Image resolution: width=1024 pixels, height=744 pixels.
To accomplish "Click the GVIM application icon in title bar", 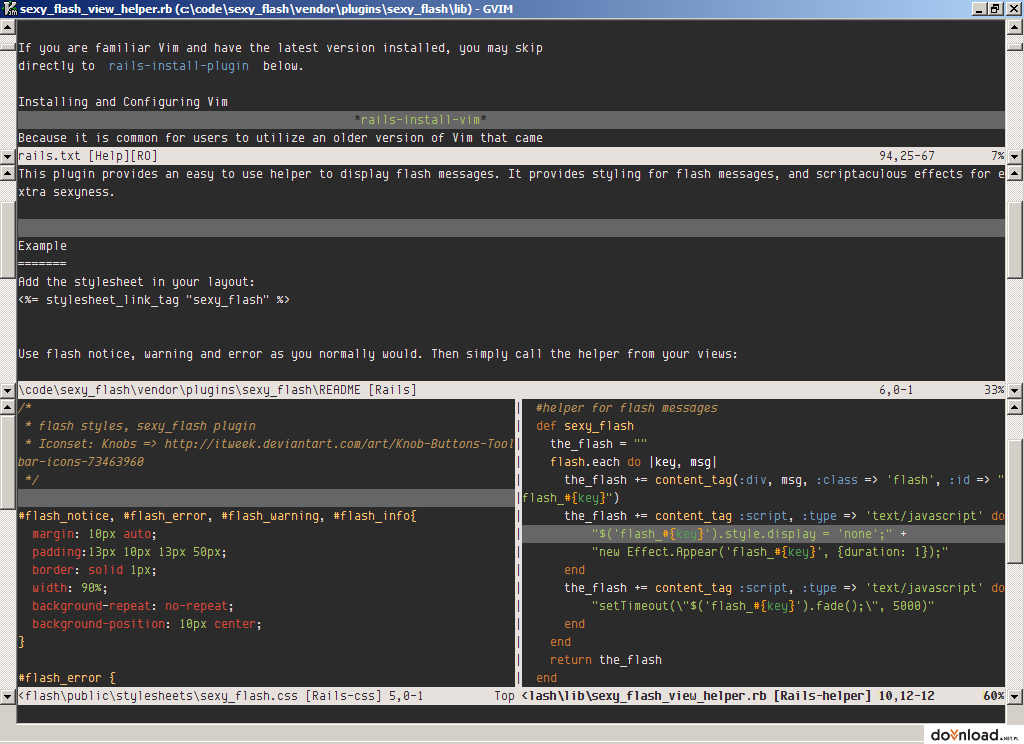I will [10, 8].
